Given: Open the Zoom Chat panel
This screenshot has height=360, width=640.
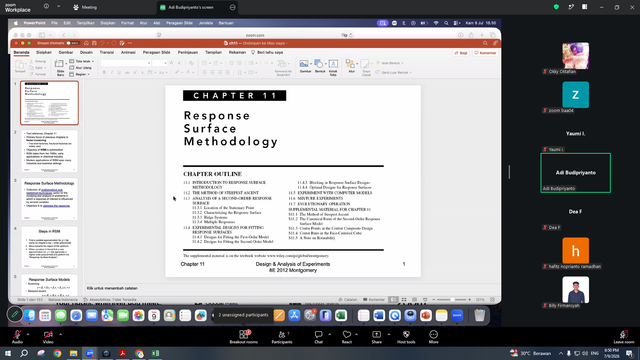Looking at the screenshot, I should pos(318,337).
